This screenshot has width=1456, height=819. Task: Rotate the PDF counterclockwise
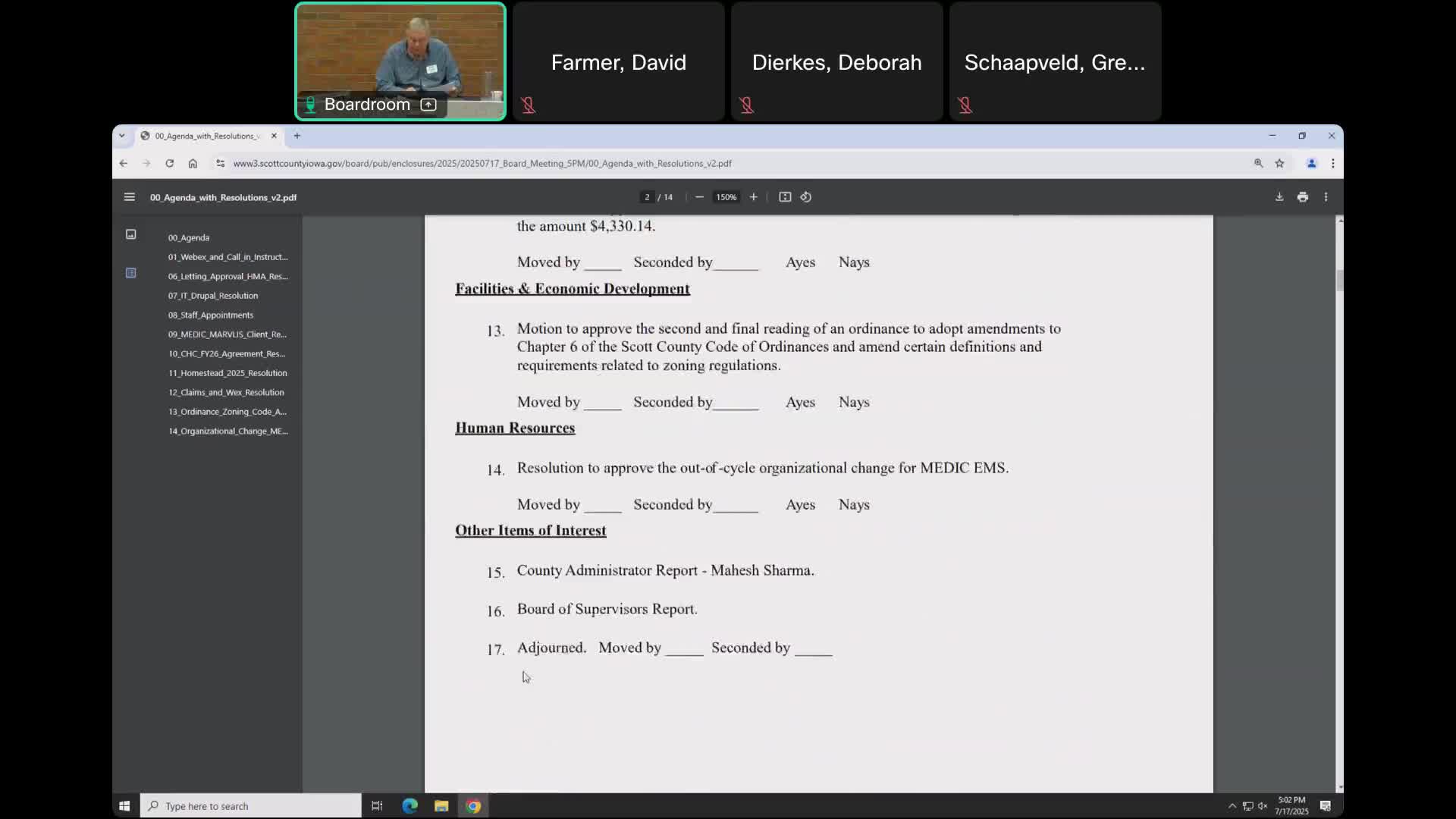(805, 196)
